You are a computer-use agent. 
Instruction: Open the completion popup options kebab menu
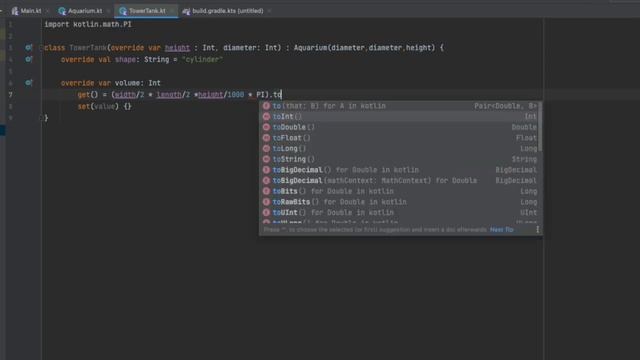[538, 230]
